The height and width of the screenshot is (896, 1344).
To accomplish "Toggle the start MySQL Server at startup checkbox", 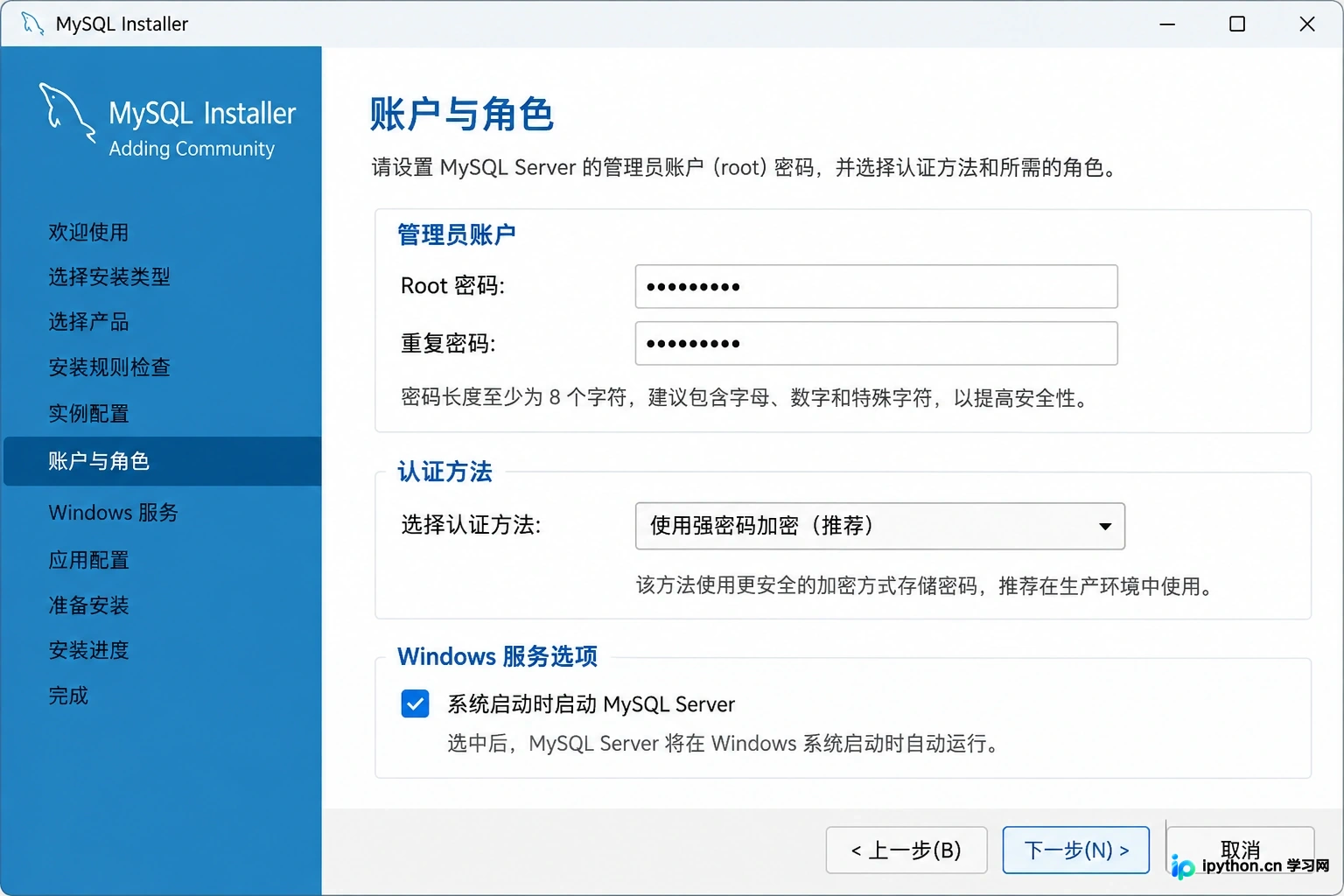I will click(415, 703).
